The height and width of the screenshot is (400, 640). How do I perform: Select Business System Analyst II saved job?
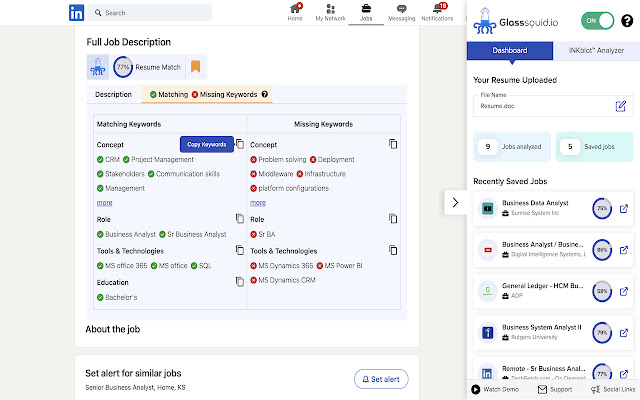[x=542, y=327]
